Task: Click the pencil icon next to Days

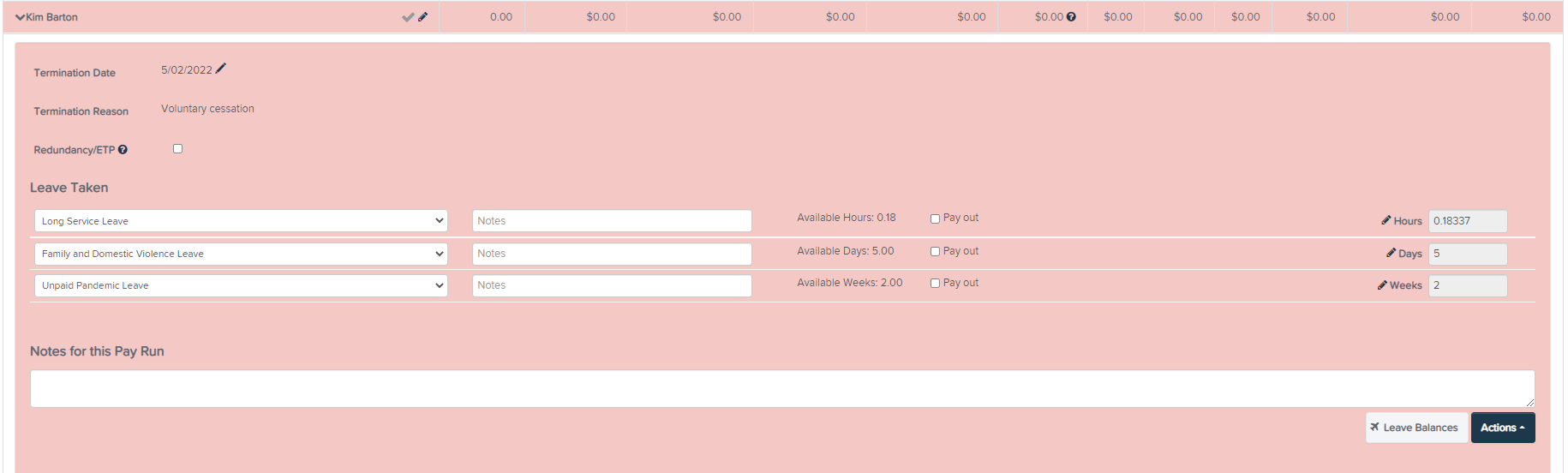Action: pyautogui.click(x=1391, y=253)
